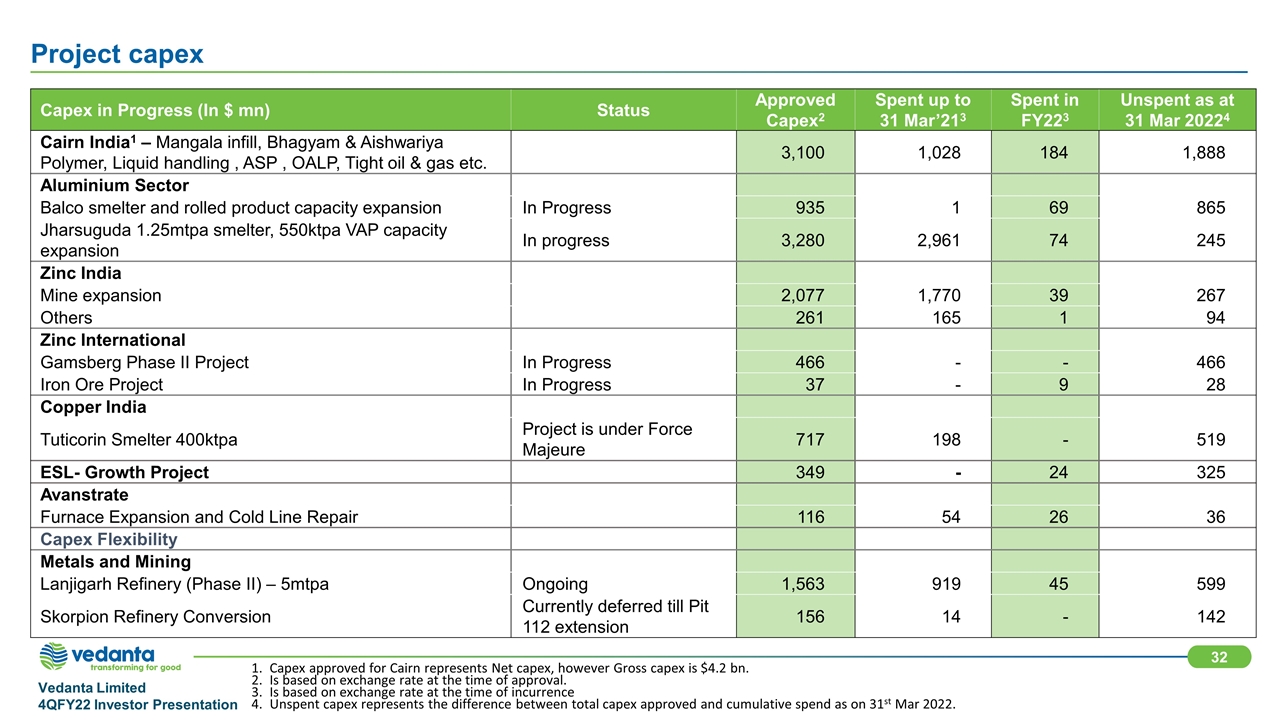Select the Zinc International section label
The image size is (1280, 720).
[x=112, y=340]
